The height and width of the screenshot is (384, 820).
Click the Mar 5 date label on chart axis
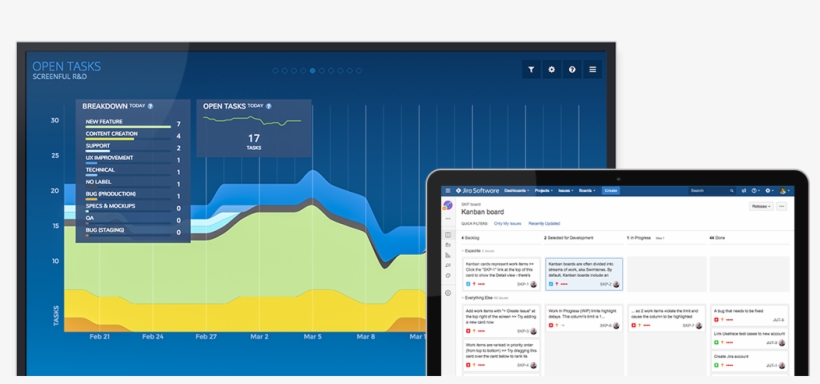tap(313, 337)
